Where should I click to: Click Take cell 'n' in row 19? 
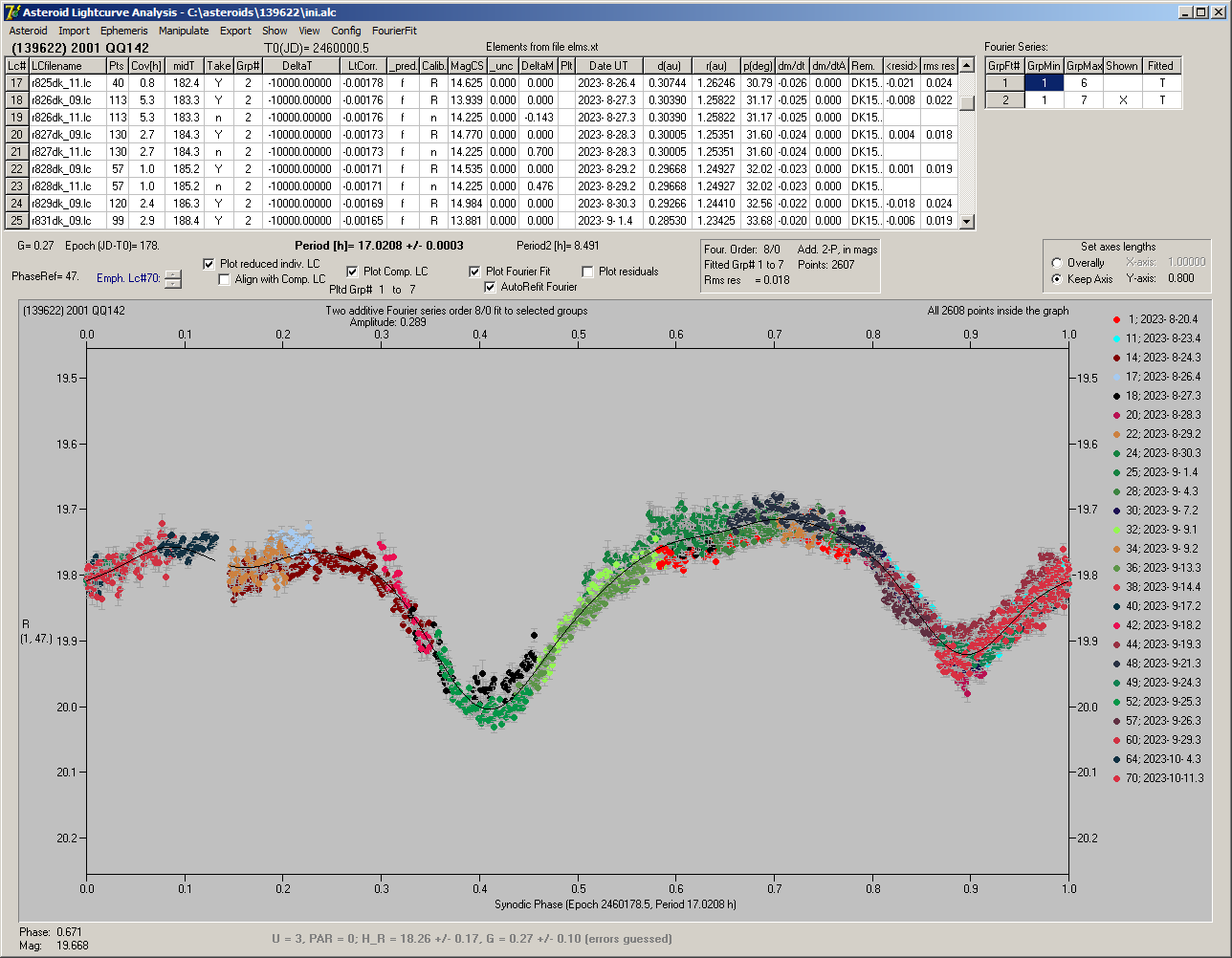[x=219, y=118]
